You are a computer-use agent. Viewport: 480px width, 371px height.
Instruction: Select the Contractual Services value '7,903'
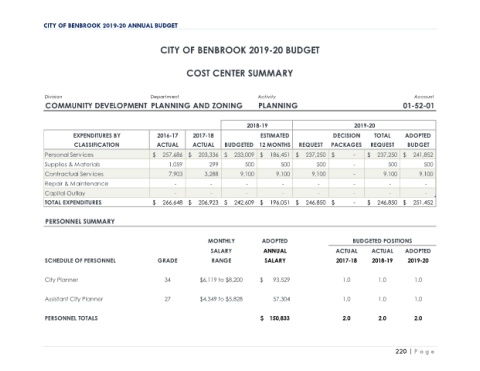click(x=176, y=174)
